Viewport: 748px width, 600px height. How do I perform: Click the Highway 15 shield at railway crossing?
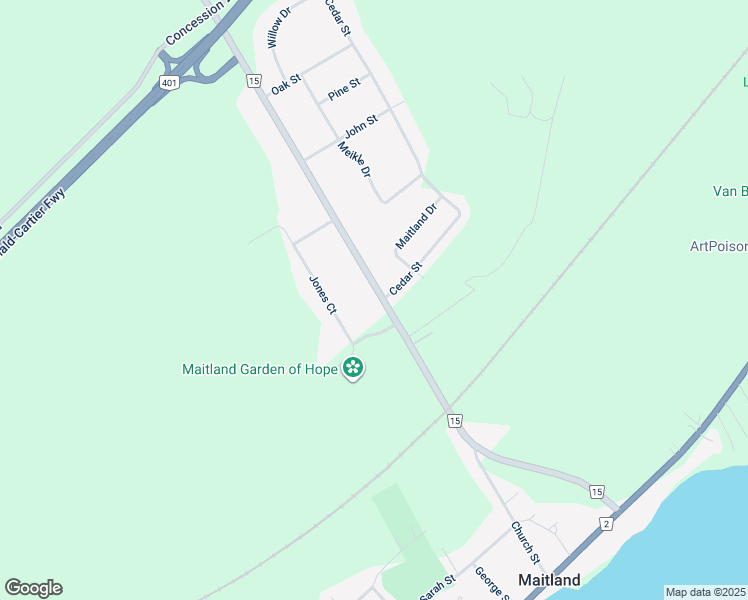pyautogui.click(x=455, y=421)
